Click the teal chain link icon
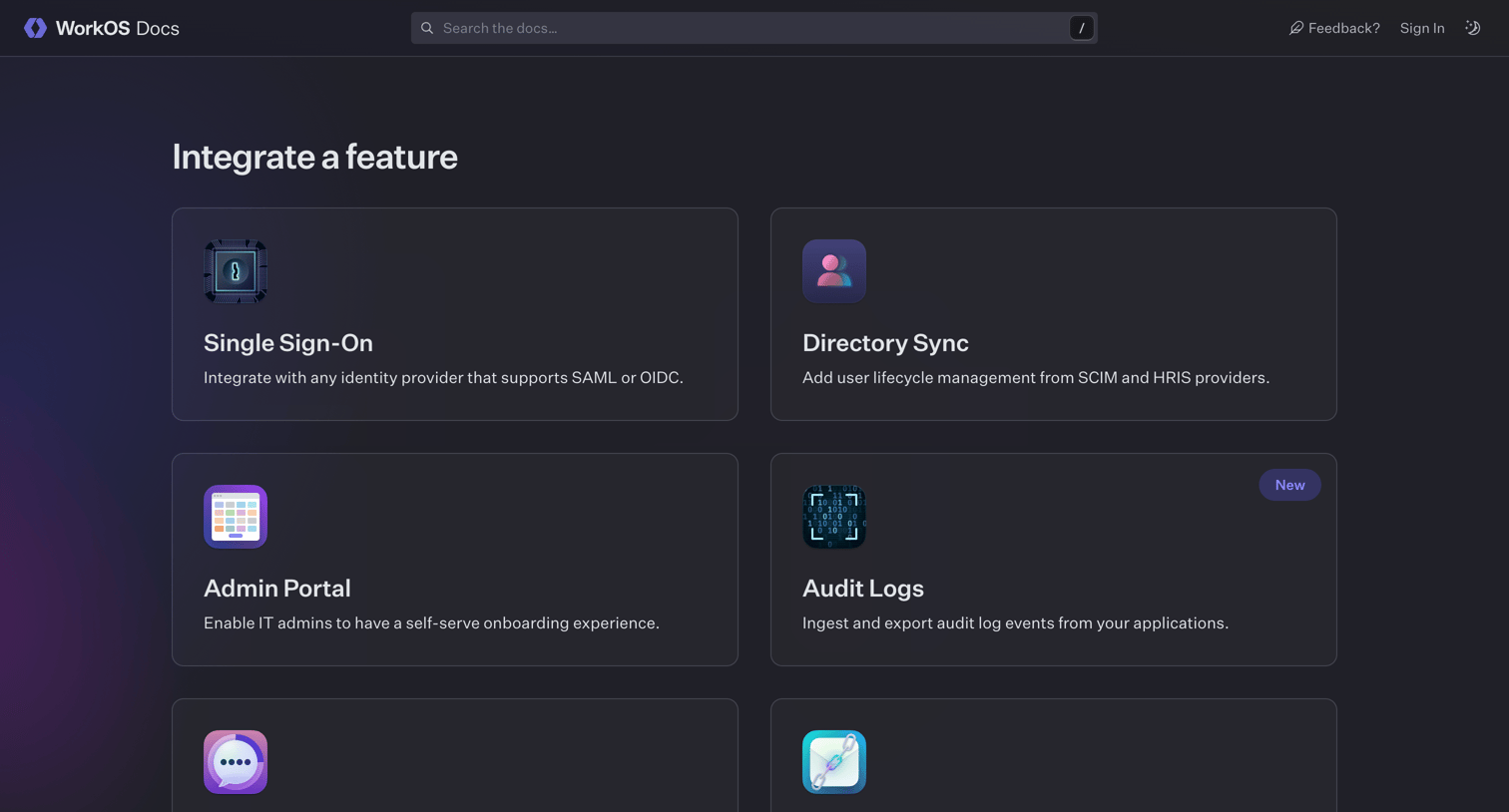This screenshot has height=812, width=1509. point(834,762)
